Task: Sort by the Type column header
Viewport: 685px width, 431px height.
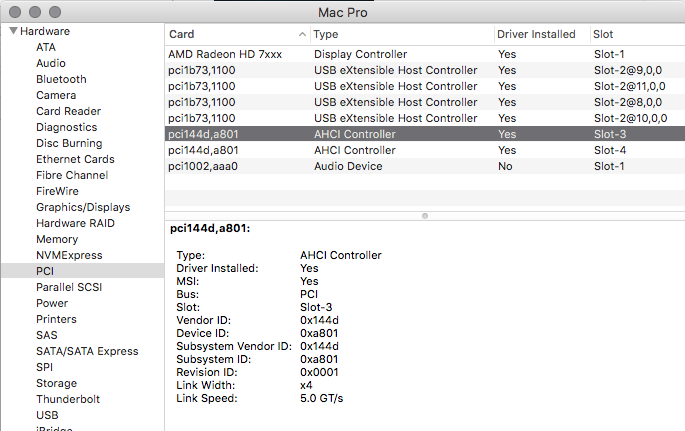Action: pyautogui.click(x=402, y=34)
